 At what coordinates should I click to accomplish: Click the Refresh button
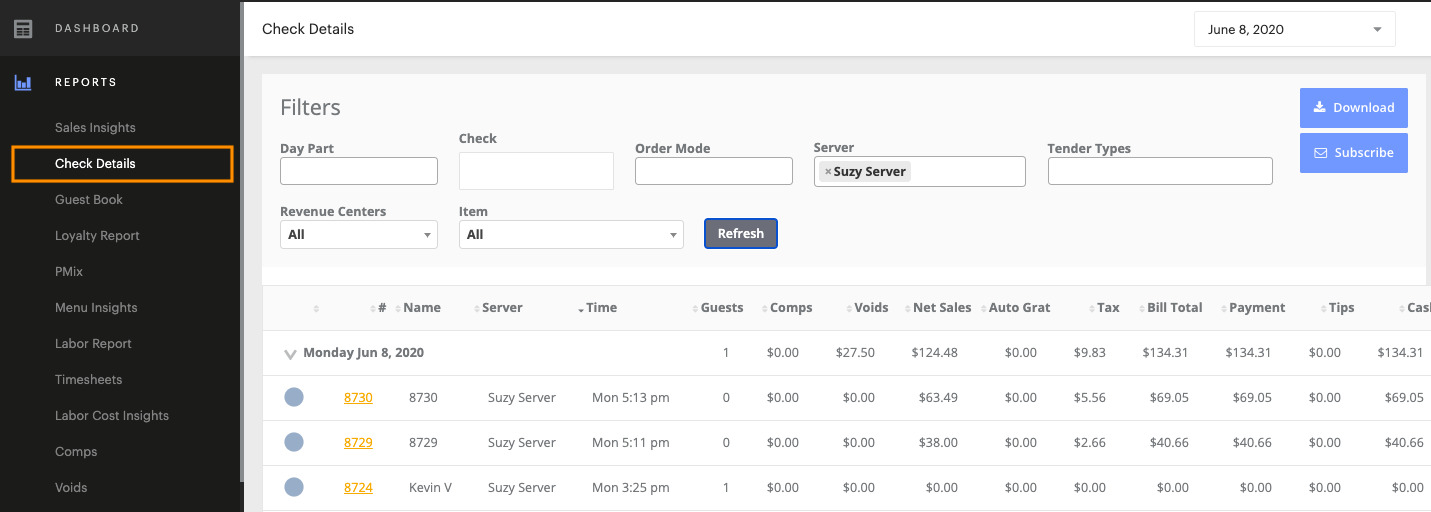741,234
